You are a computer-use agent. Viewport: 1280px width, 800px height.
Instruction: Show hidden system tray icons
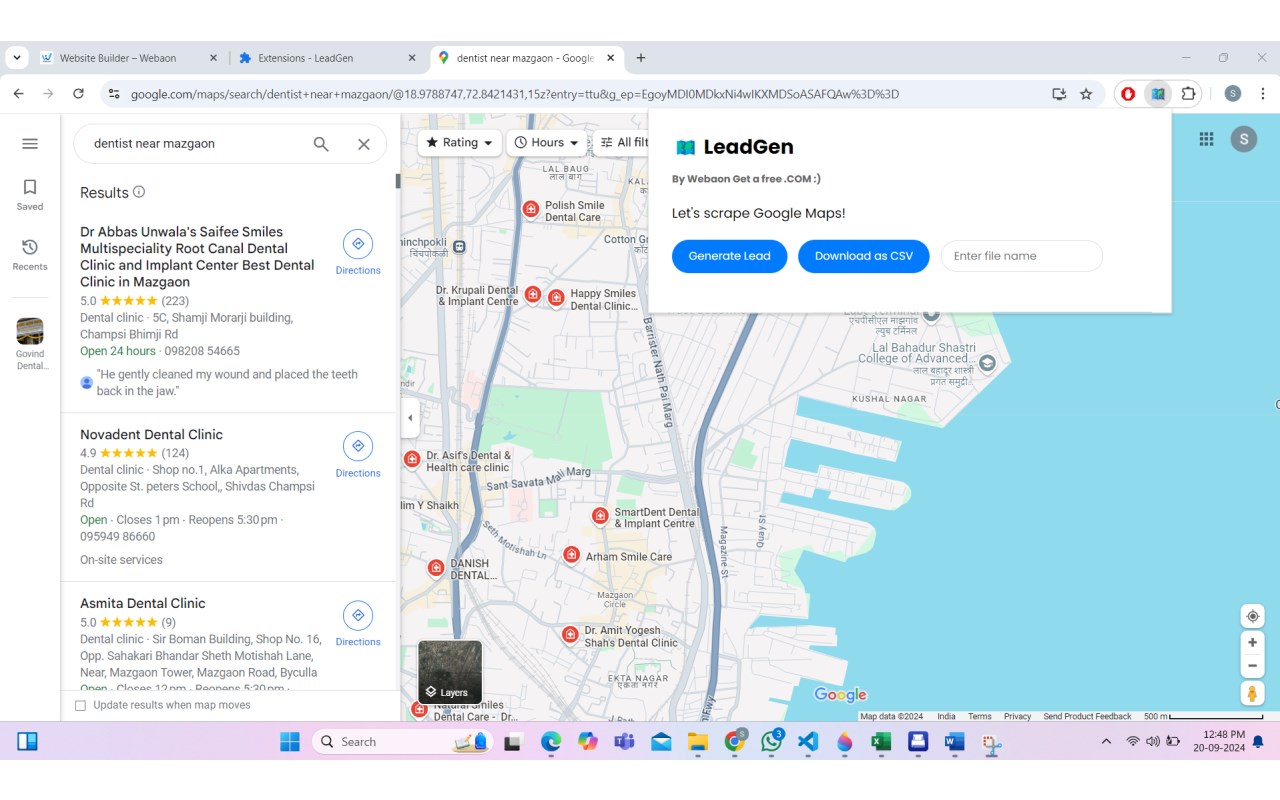[x=1106, y=742]
